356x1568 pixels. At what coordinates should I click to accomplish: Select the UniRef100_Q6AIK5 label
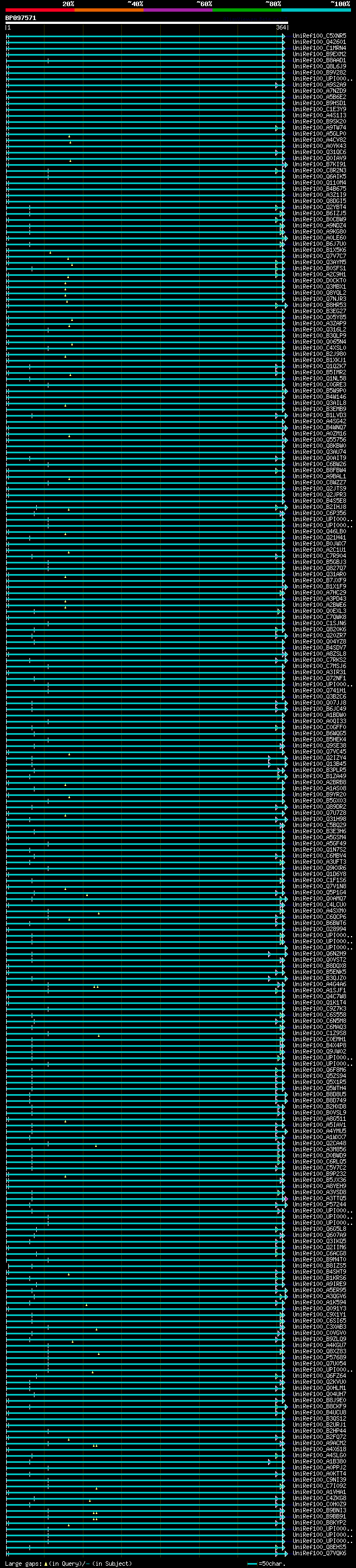point(319,176)
